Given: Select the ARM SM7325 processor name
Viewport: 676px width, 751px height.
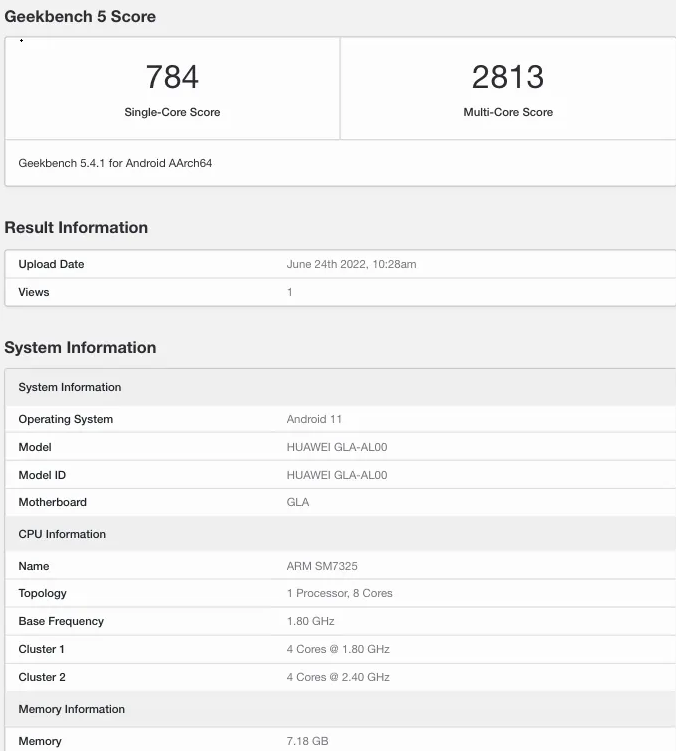Looking at the screenshot, I should coord(322,566).
